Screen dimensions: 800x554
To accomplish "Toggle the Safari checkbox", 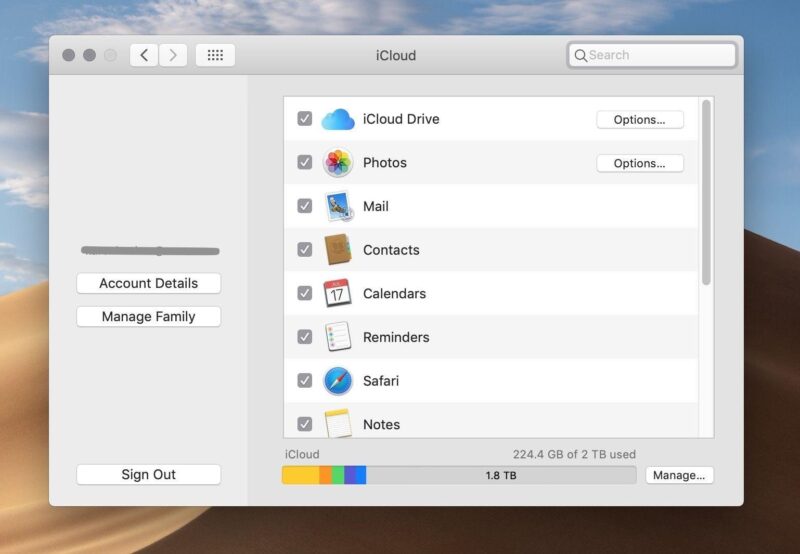I will [305, 381].
